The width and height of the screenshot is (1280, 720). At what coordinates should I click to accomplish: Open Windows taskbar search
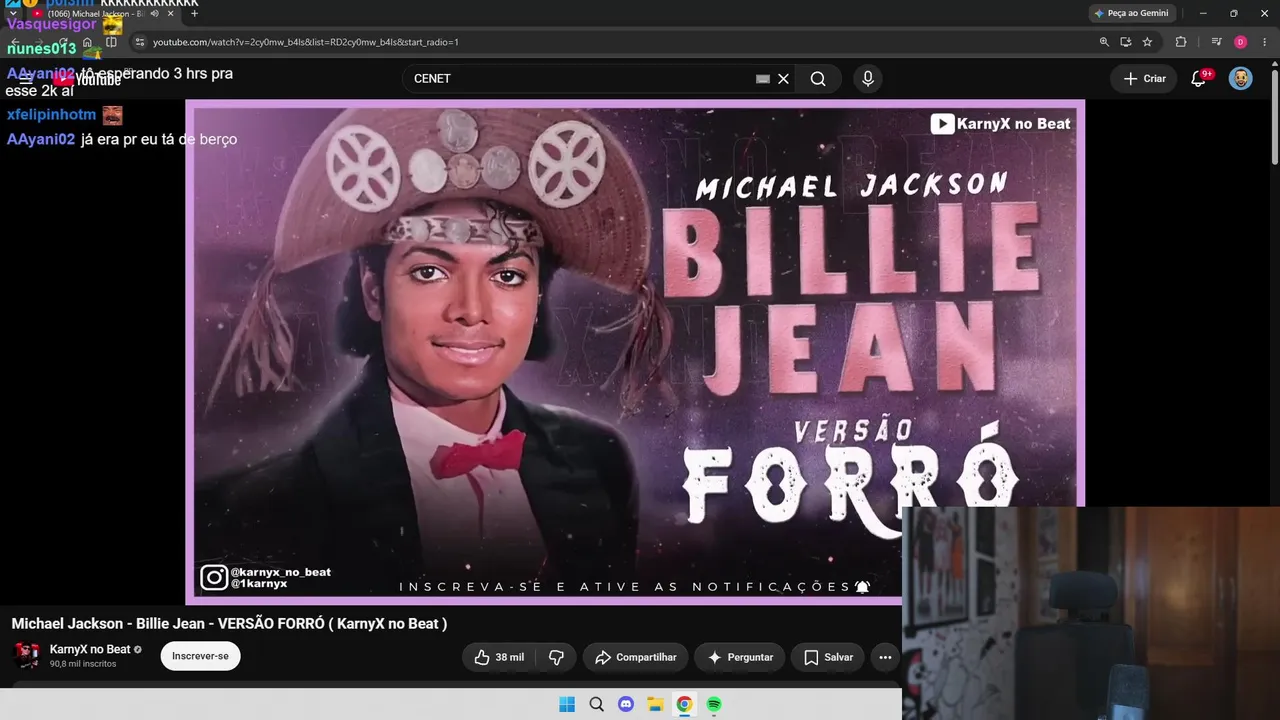[597, 704]
